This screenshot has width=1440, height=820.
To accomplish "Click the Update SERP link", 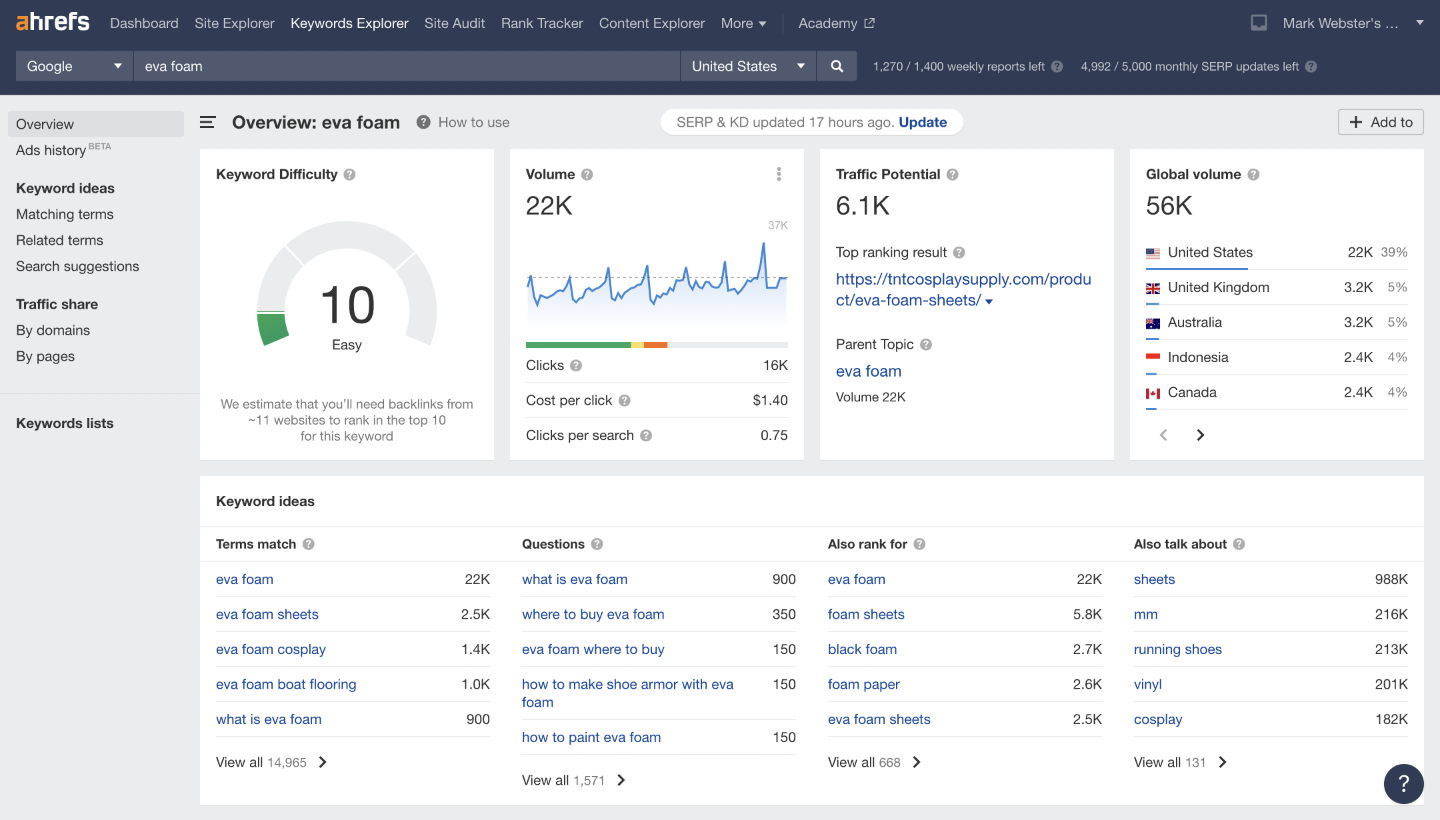I will point(923,122).
